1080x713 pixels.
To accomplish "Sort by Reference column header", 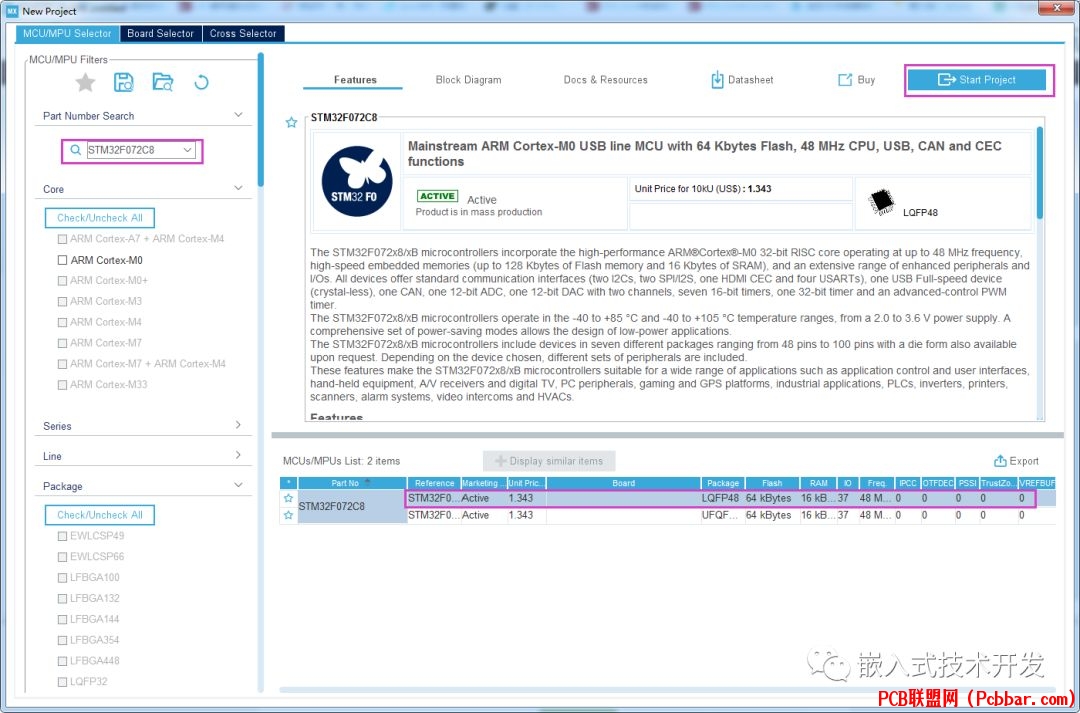I will [434, 483].
